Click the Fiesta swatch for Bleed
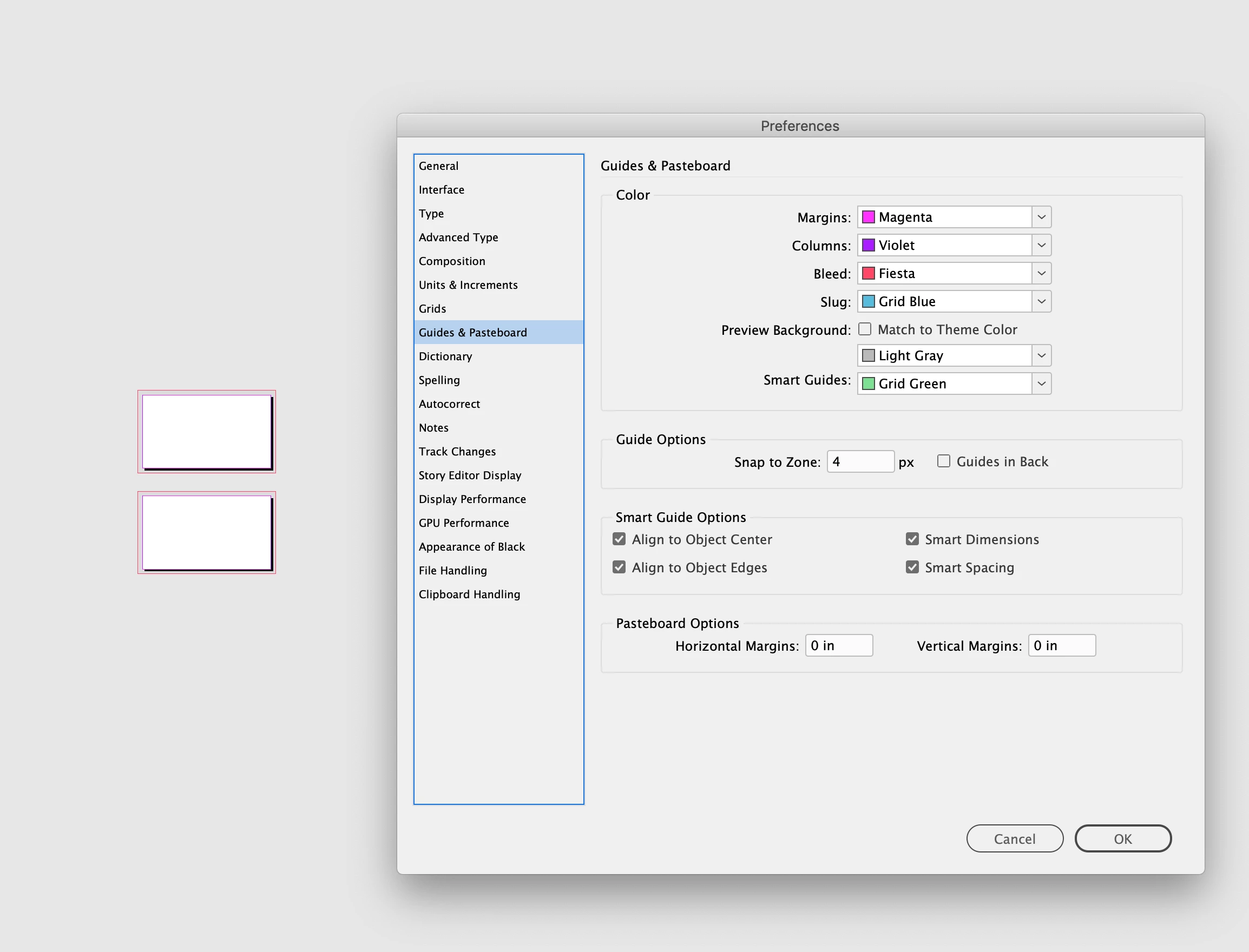 point(868,274)
